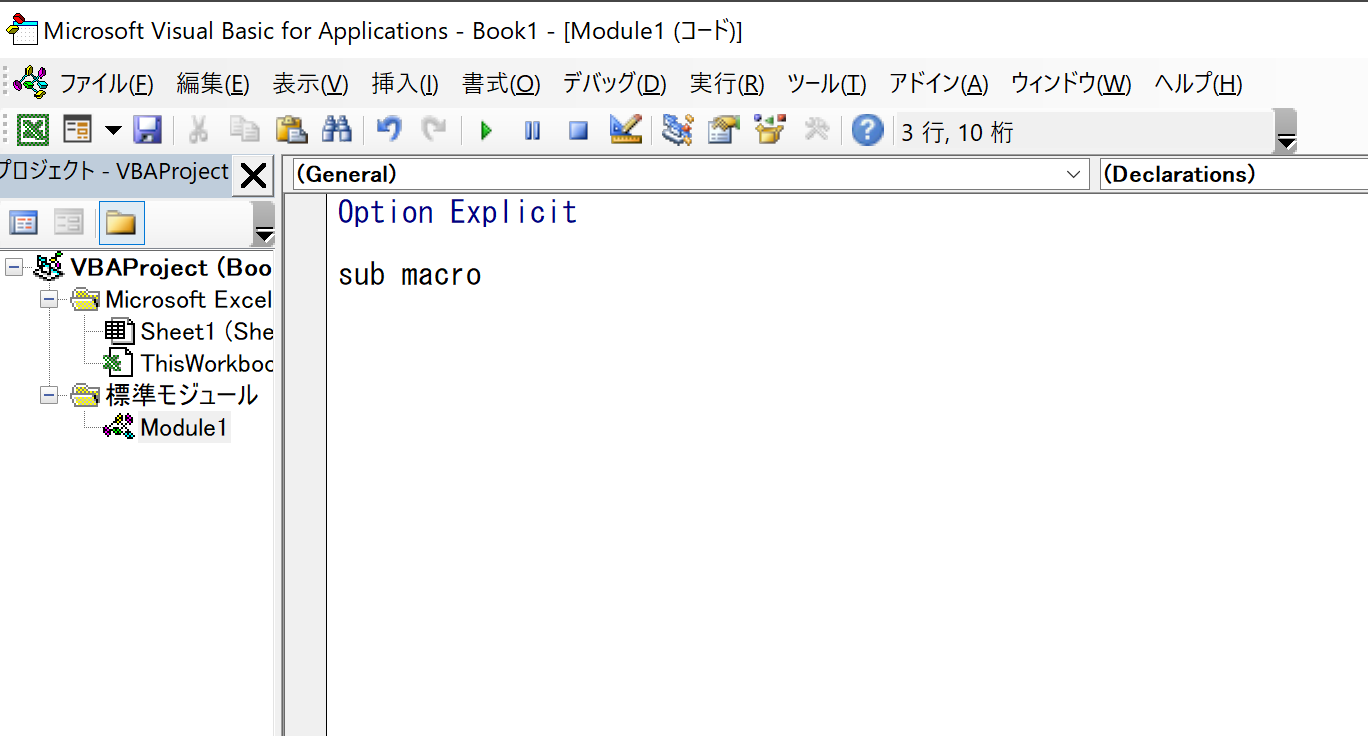Viewport: 1368px width, 736px height.
Task: Open the Properties Window icon
Action: pos(723,130)
